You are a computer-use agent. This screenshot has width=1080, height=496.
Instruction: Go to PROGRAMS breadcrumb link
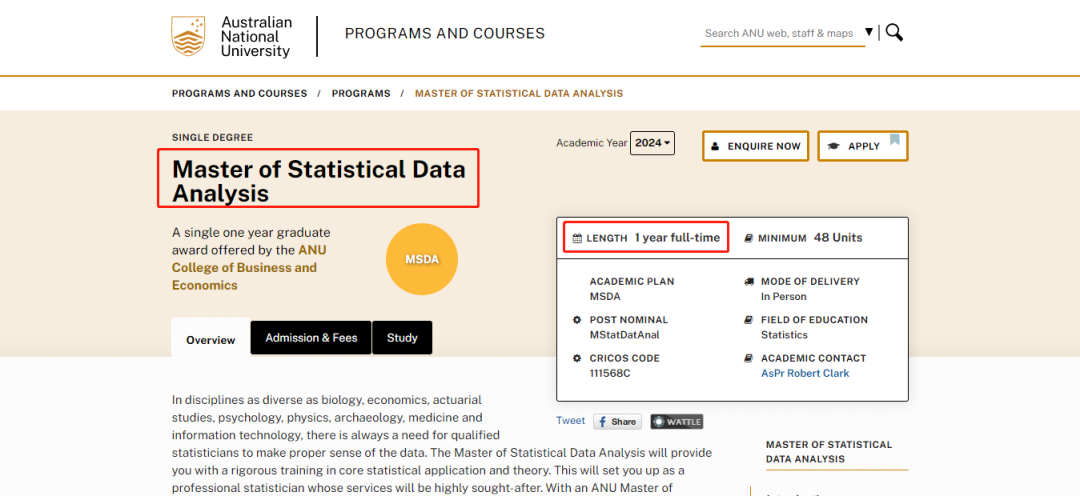[x=361, y=93]
